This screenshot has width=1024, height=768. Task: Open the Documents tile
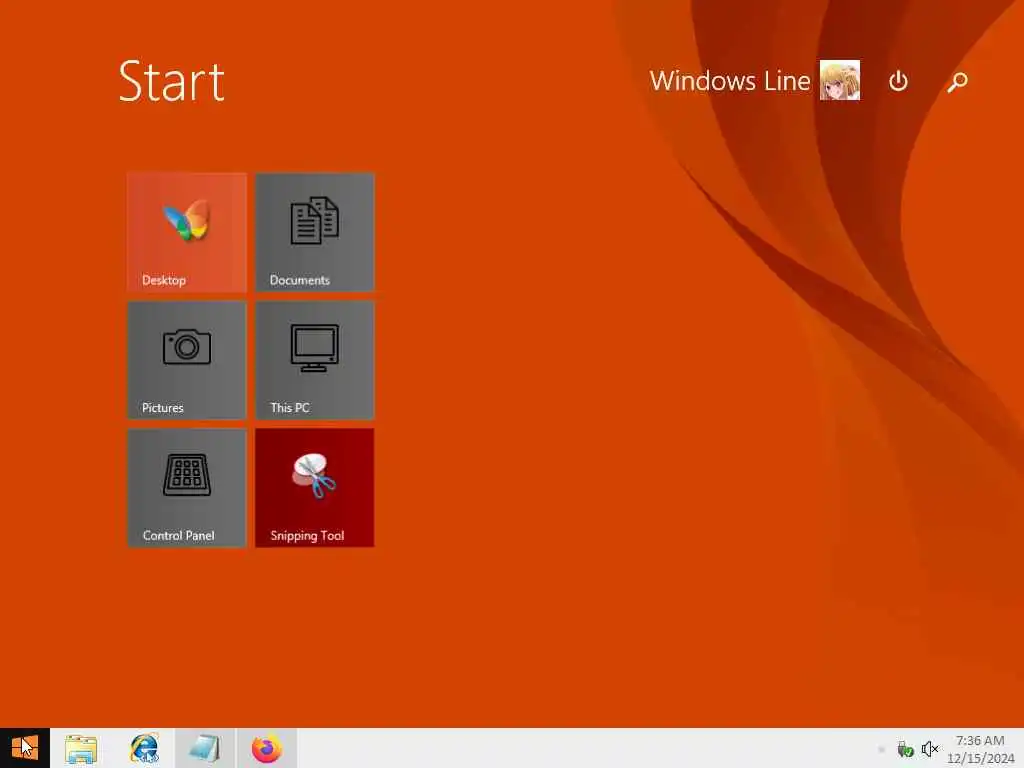[315, 232]
